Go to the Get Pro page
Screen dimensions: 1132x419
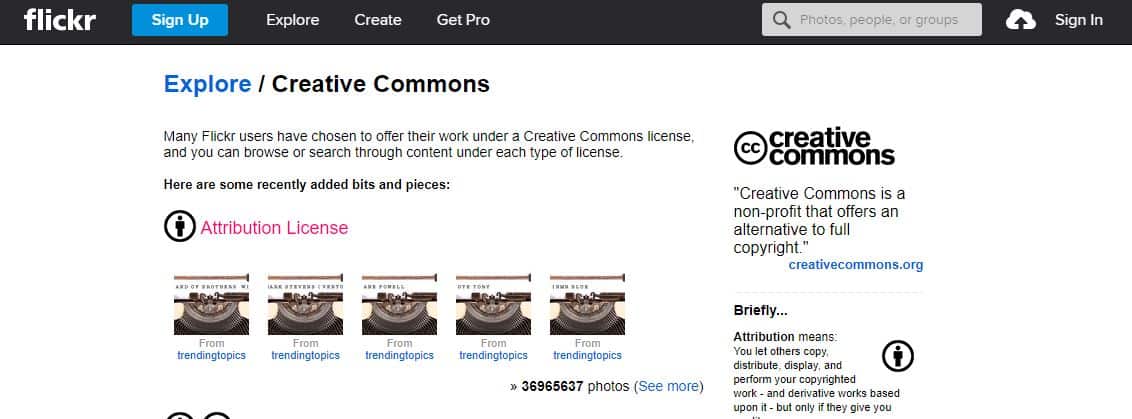[463, 20]
